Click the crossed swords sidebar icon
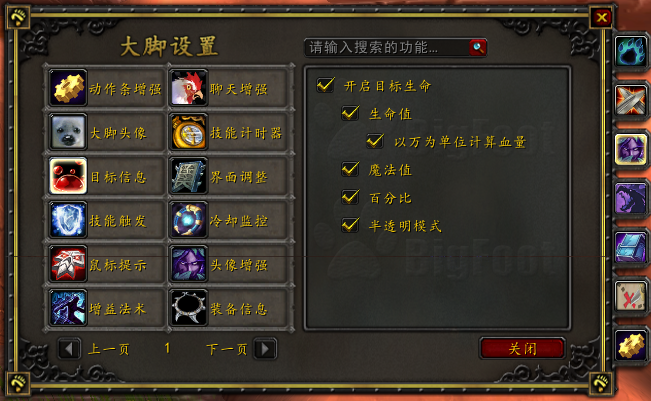This screenshot has height=401, width=651. (630, 100)
